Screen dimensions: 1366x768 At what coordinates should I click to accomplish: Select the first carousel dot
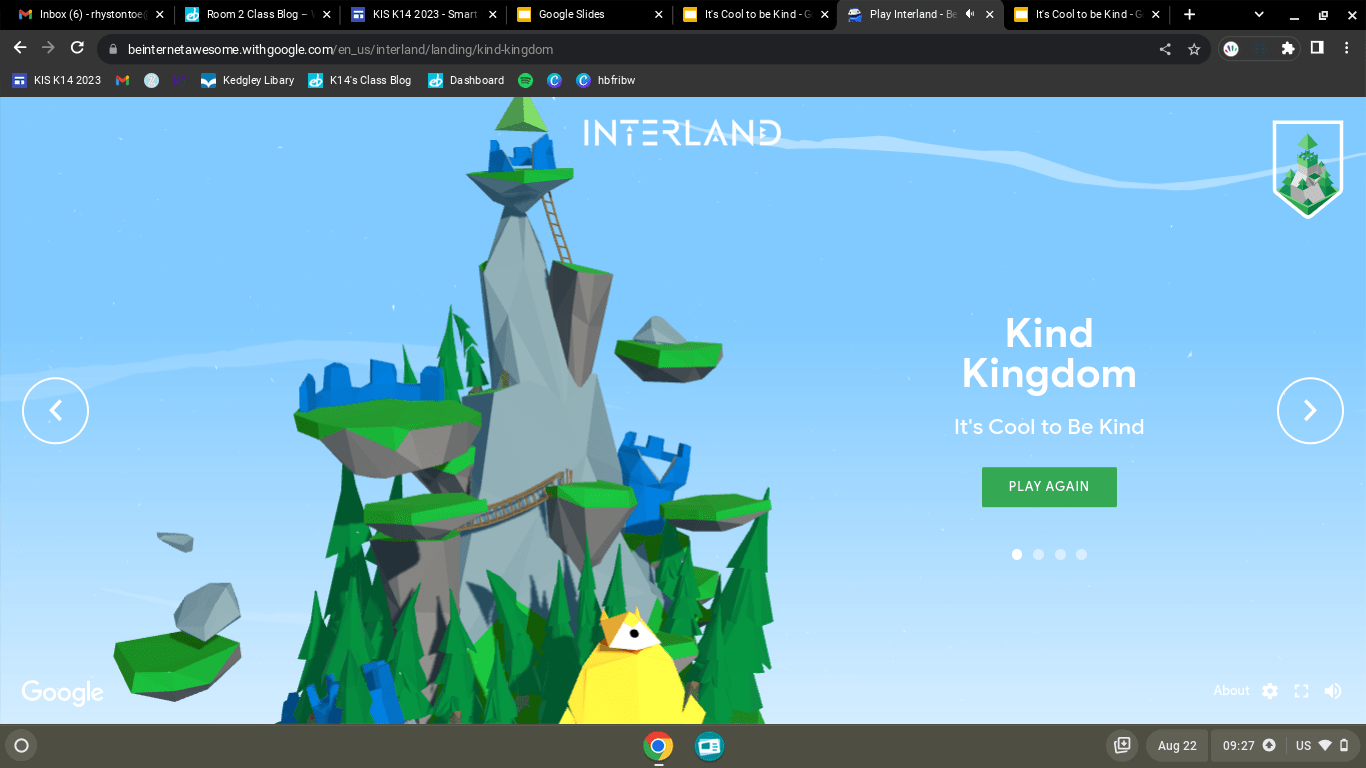tap(1017, 554)
